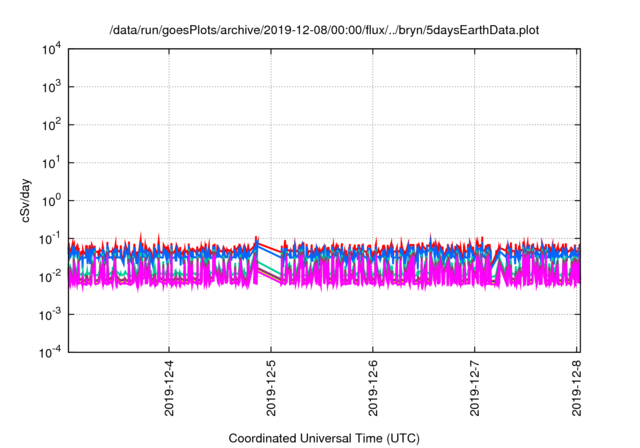
Task: Click the 10^-2 y-axis tick label
Action: [50, 277]
